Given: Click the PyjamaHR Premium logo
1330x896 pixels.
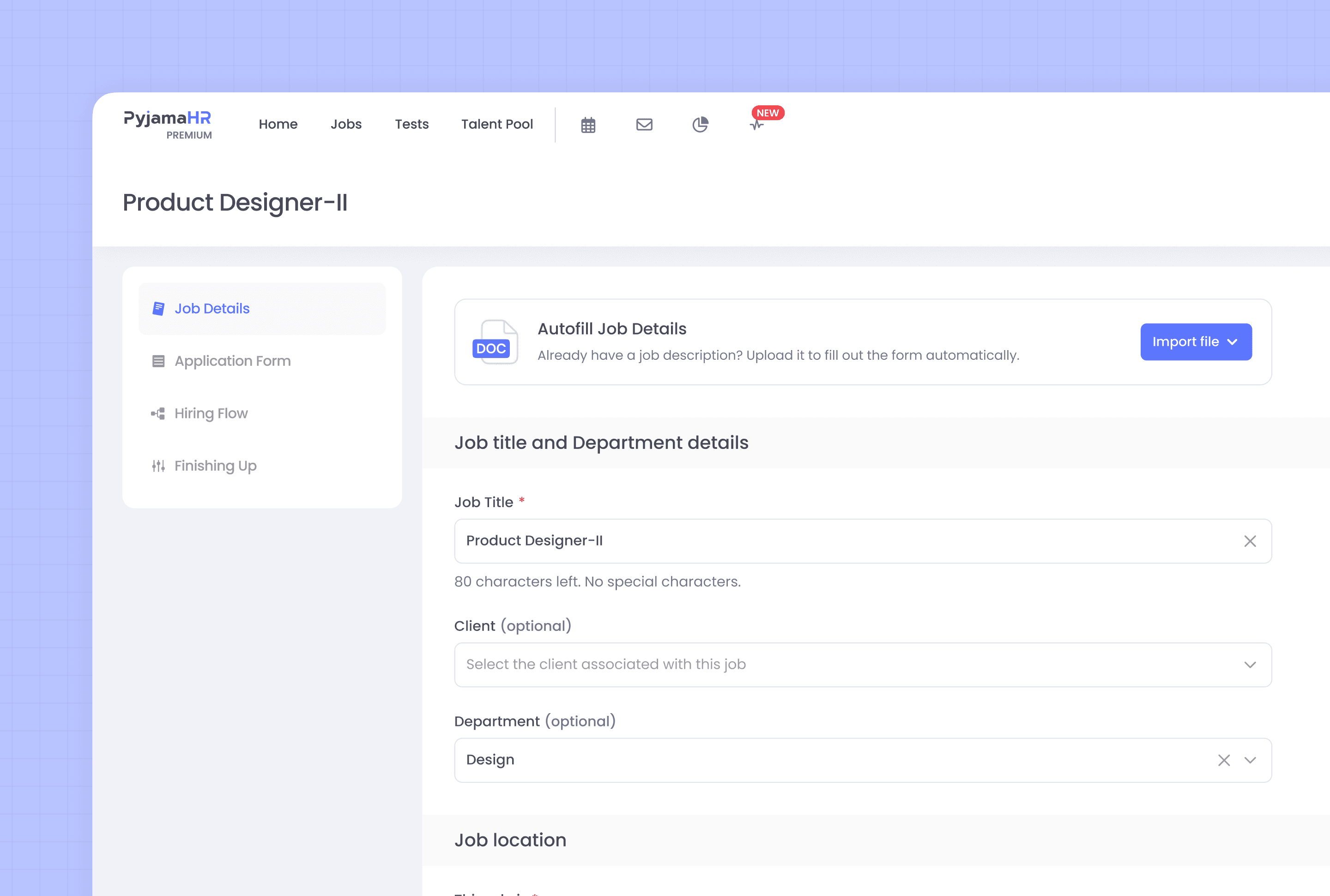Looking at the screenshot, I should 167,125.
